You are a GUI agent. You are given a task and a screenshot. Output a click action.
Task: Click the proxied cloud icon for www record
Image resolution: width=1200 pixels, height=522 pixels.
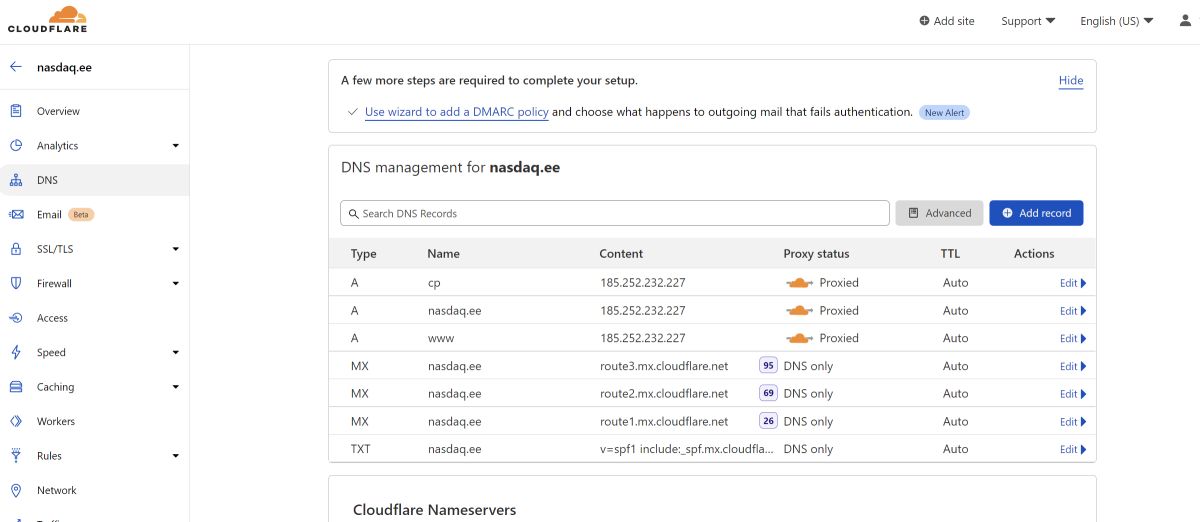[x=799, y=338]
